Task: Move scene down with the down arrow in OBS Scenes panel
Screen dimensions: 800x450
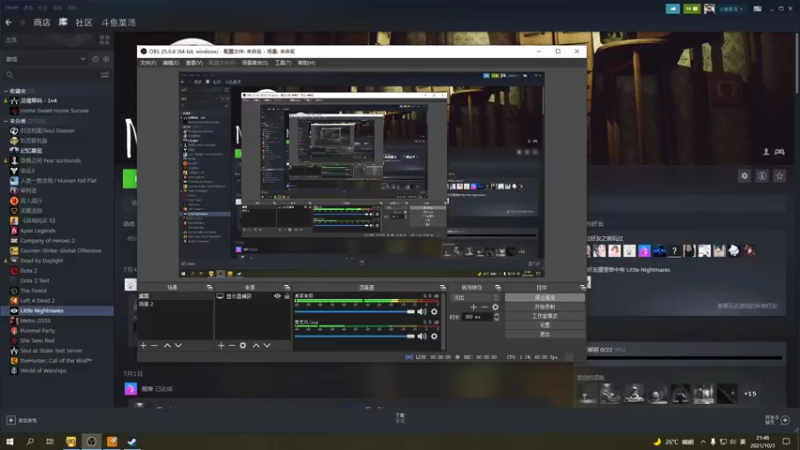Action: 178,345
